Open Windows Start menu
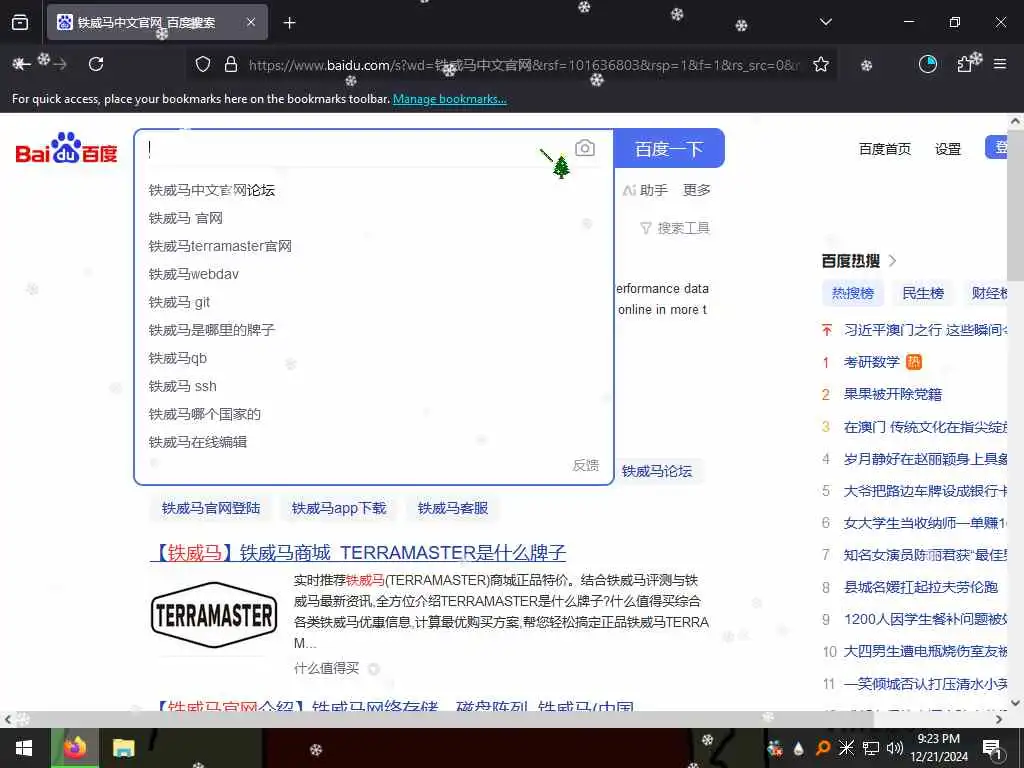The height and width of the screenshot is (768, 1024). pos(24,748)
